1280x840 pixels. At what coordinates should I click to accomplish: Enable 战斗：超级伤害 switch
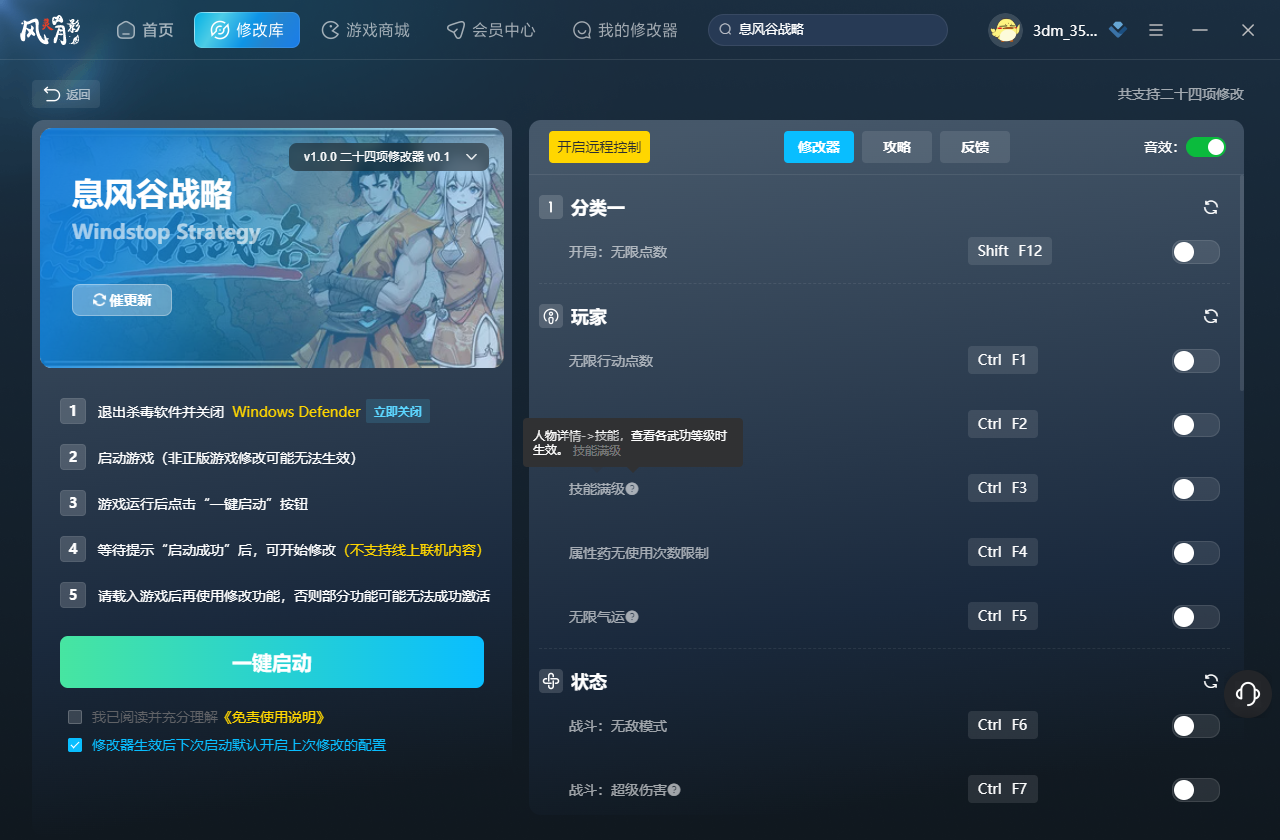1195,790
